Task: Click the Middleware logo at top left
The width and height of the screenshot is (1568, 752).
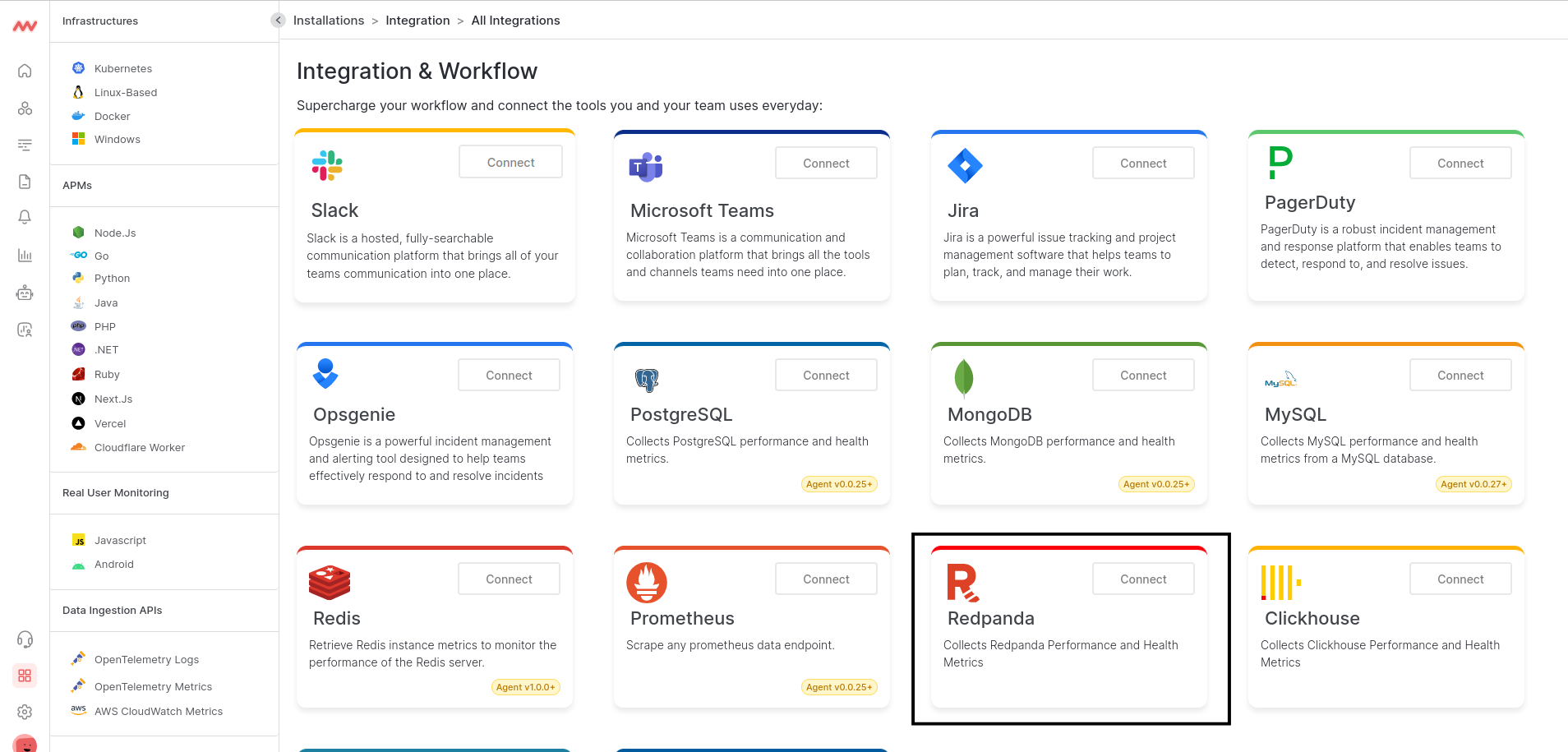Action: point(25,26)
